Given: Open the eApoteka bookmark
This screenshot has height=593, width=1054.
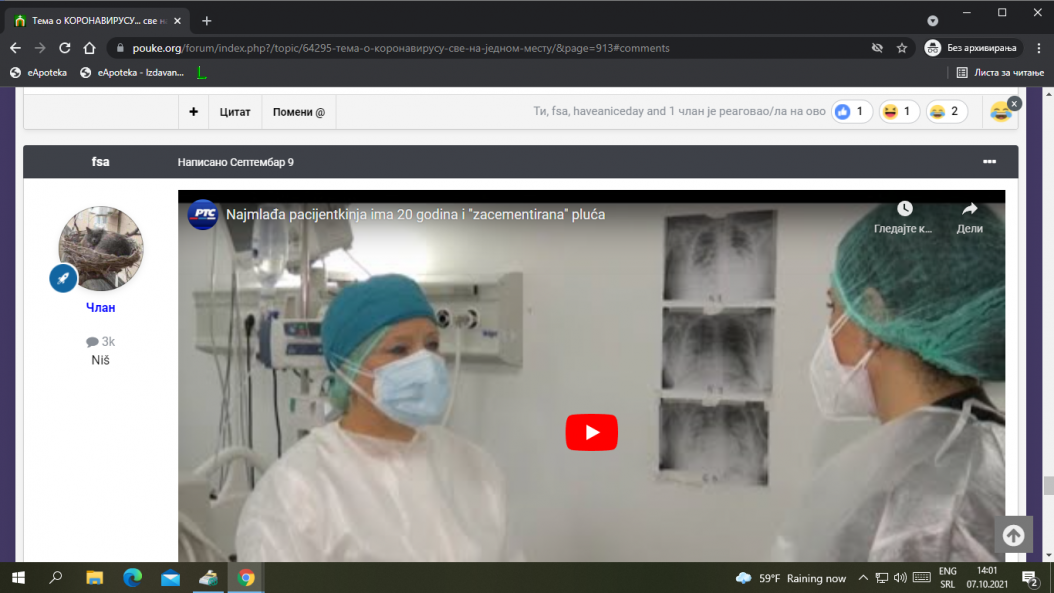Looking at the screenshot, I should point(38,73).
